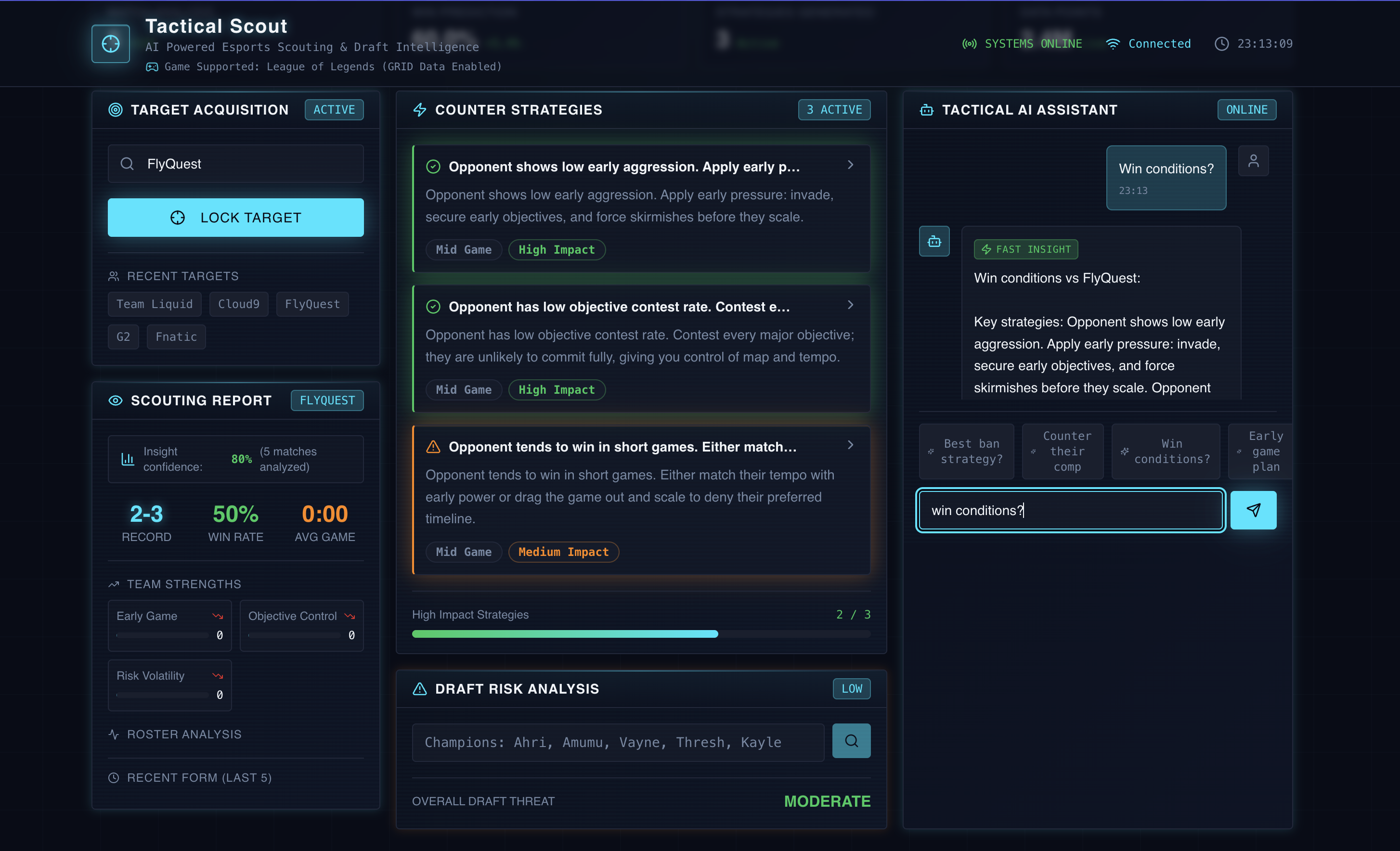Click the green check on first strategy
The height and width of the screenshot is (851, 1400).
coord(433,167)
